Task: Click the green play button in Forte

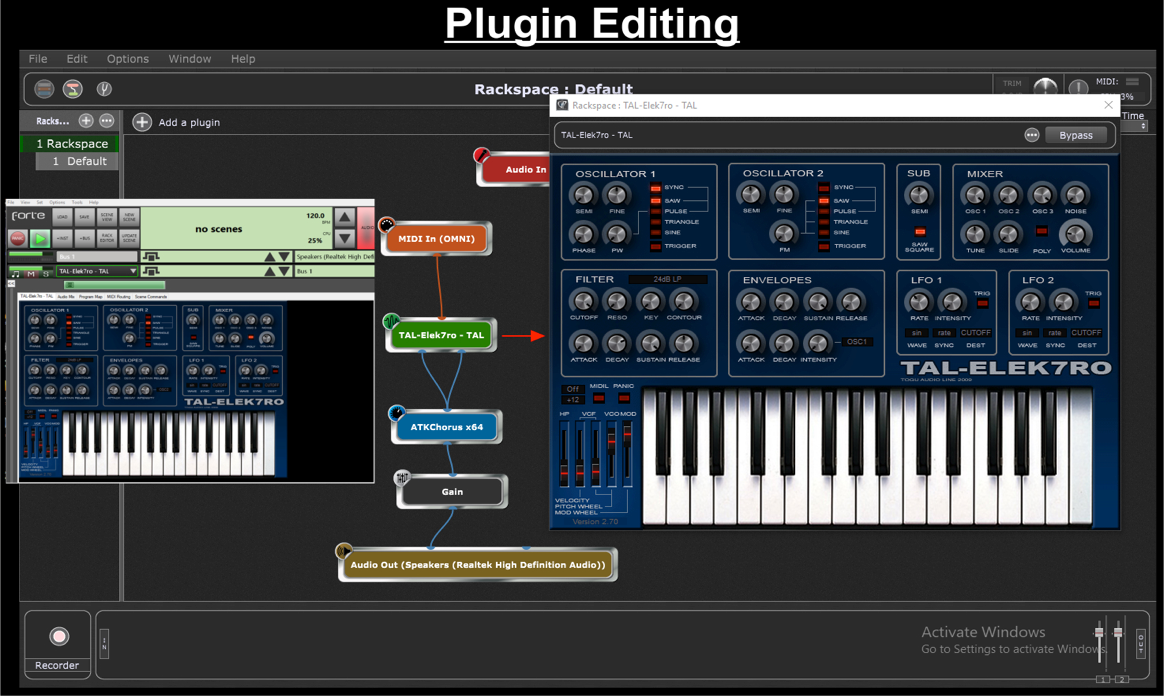Action: point(40,238)
